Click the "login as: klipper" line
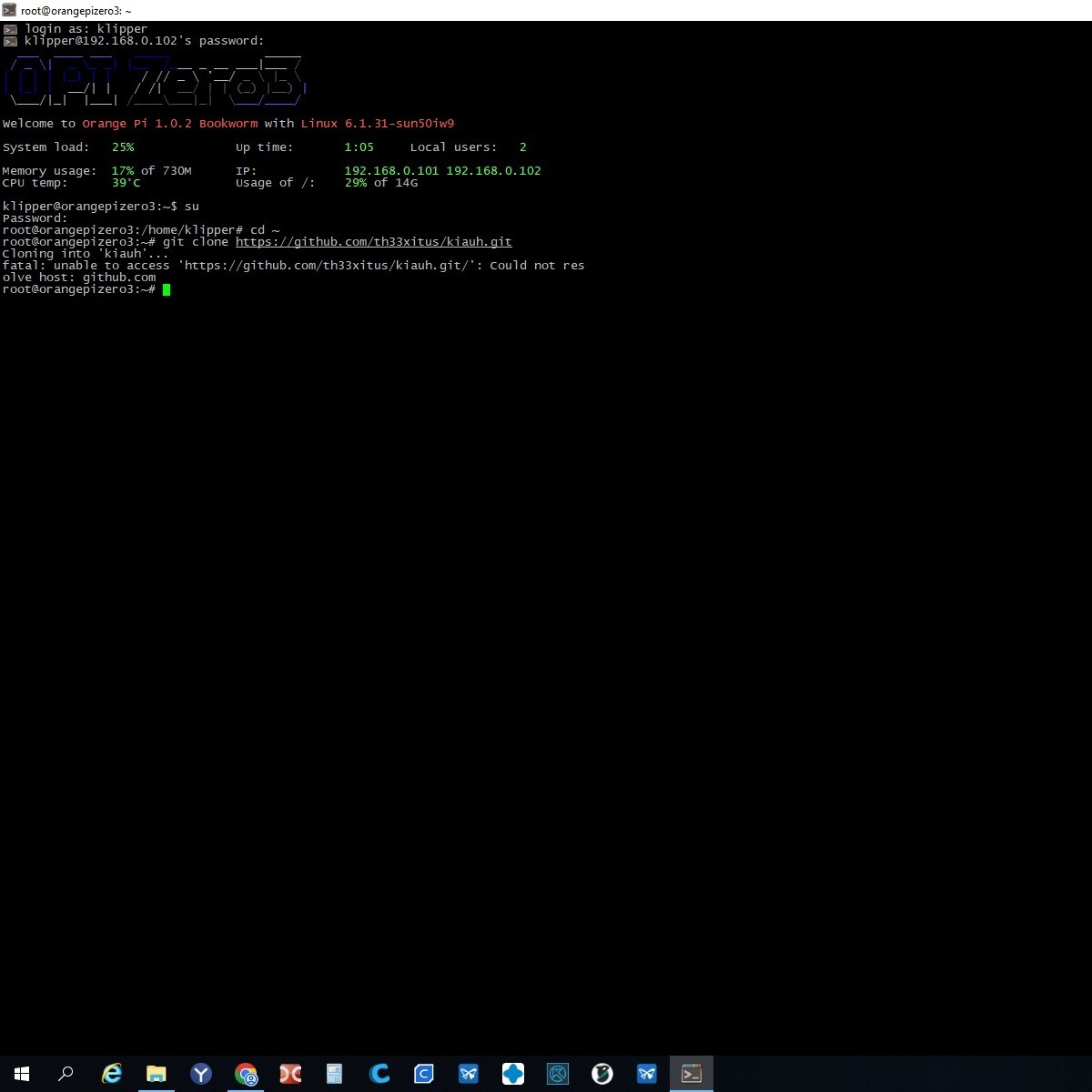The width and height of the screenshot is (1092, 1092). click(x=86, y=29)
